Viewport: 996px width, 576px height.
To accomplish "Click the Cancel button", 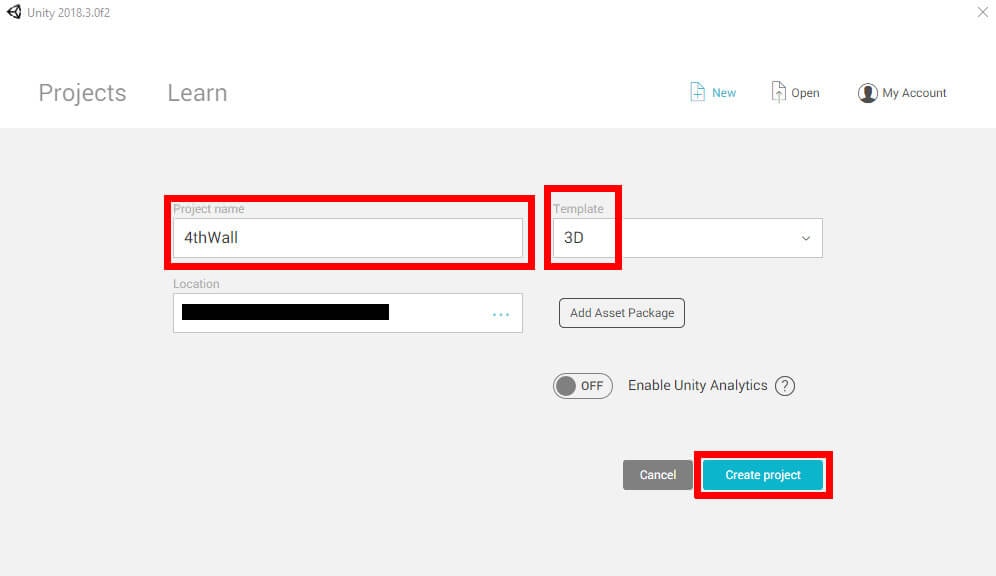I will coord(657,475).
